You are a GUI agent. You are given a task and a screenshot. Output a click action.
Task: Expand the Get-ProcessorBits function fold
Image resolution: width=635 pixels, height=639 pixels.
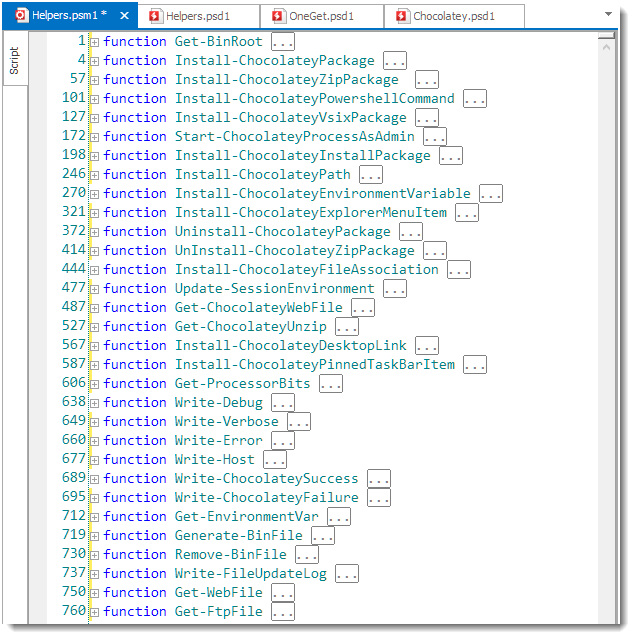click(95, 384)
